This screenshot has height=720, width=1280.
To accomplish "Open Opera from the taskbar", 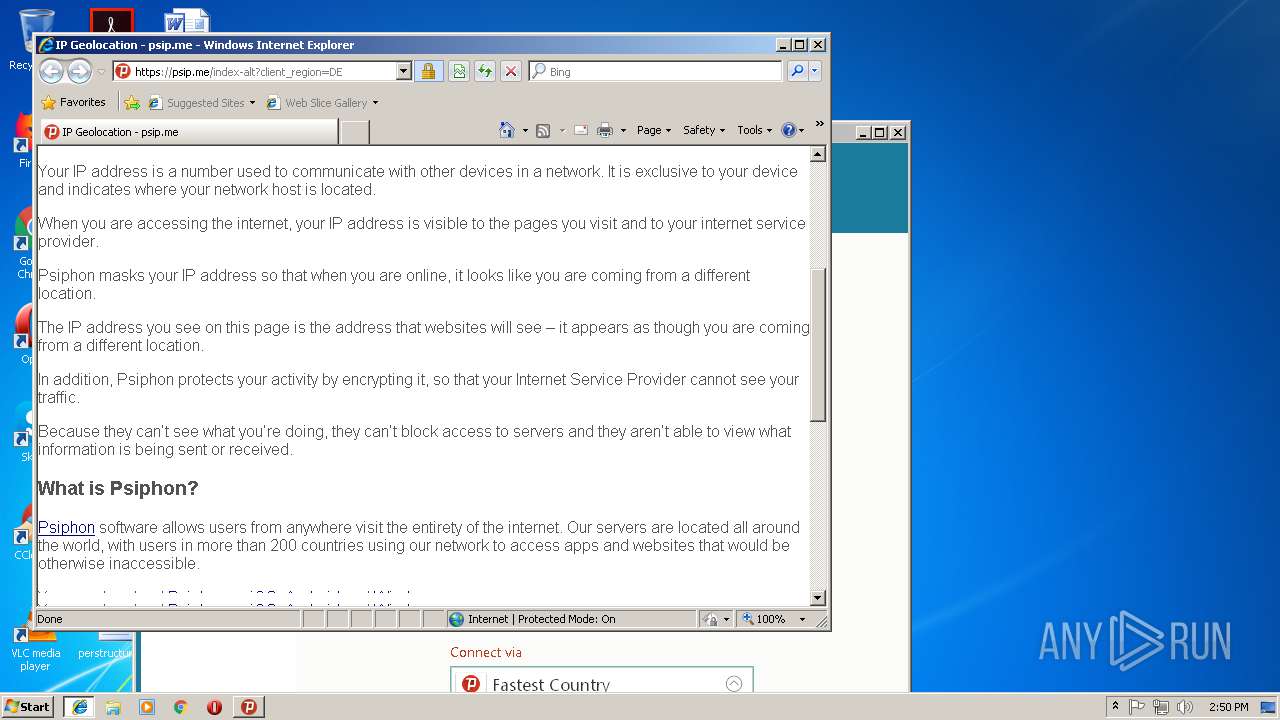I will [214, 707].
